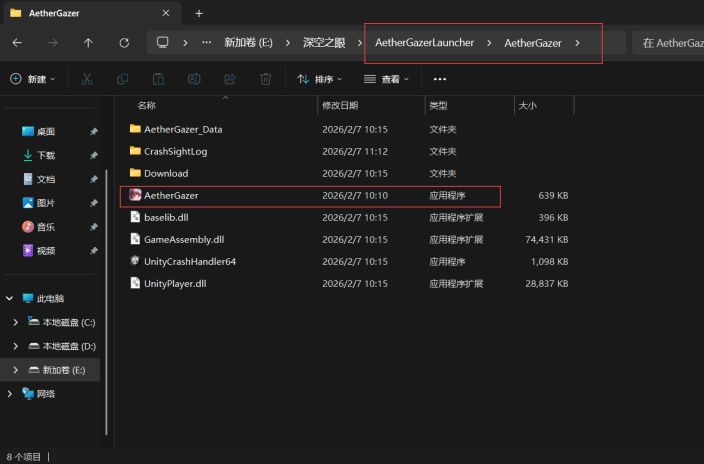This screenshot has width=704, height=464.
Task: Click the Rename icon in toolbar
Action: [x=194, y=79]
